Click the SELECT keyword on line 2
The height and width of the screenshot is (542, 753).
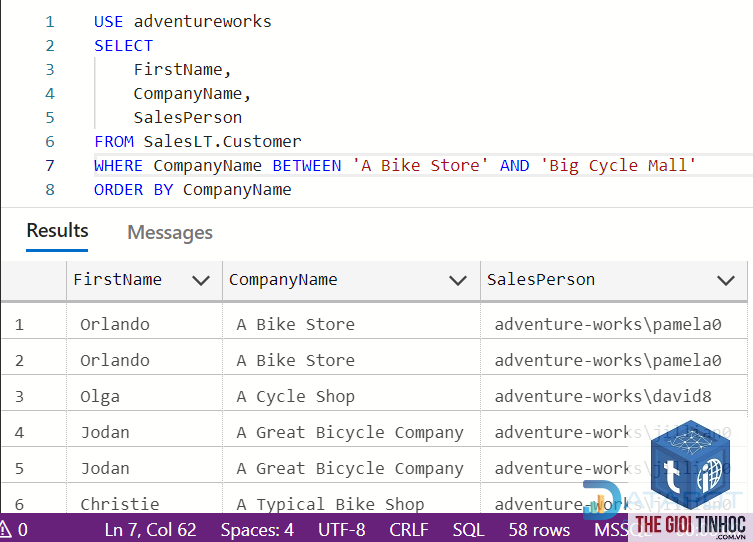123,46
